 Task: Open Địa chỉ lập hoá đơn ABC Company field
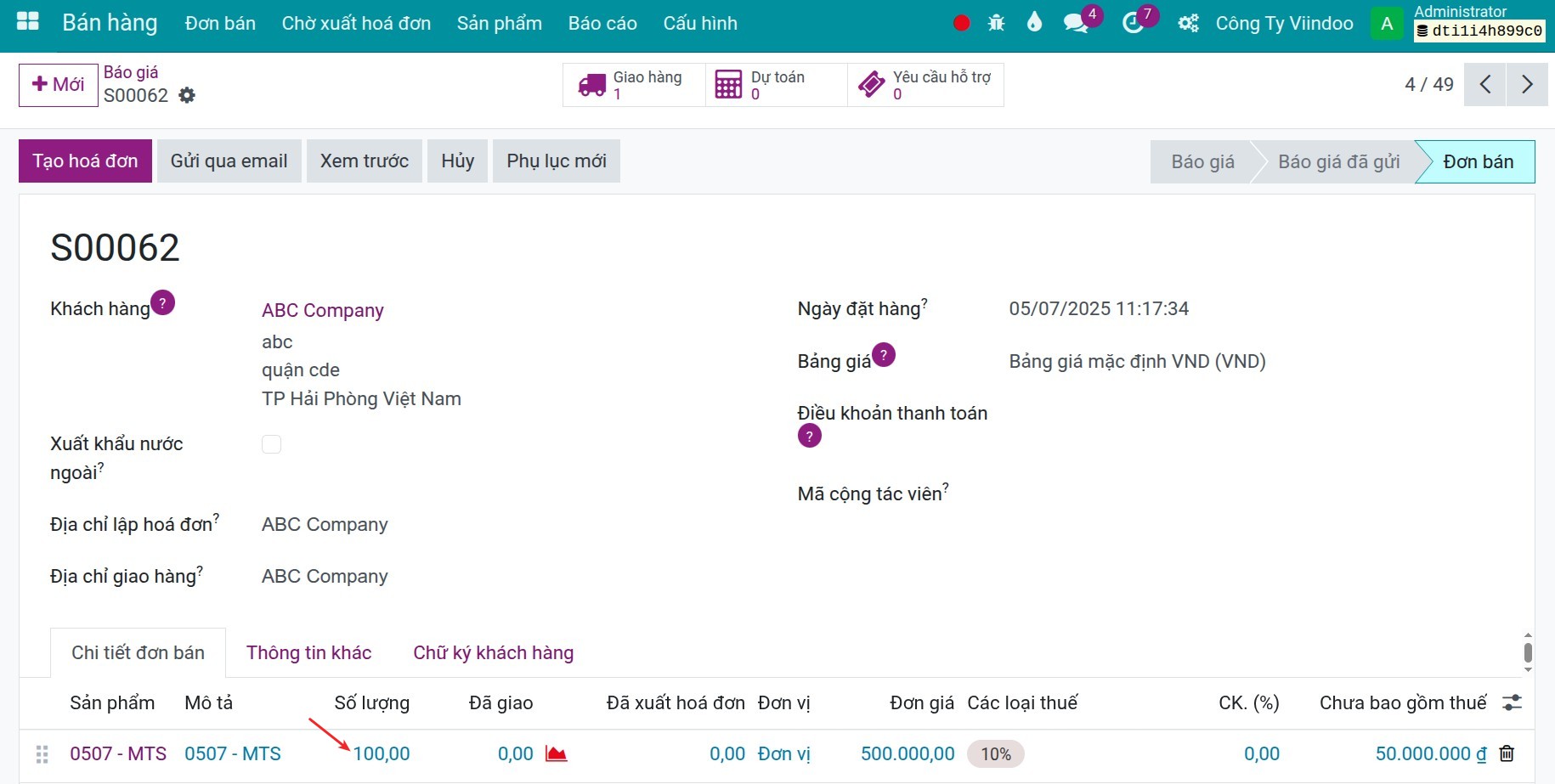pos(325,524)
